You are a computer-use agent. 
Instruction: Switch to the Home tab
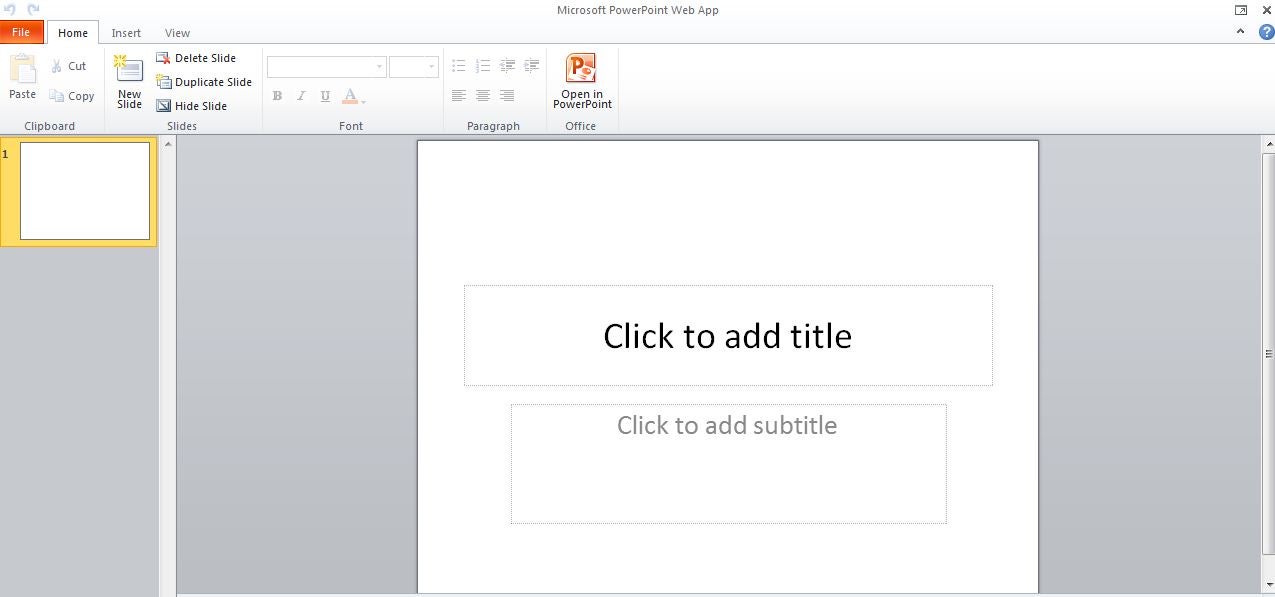(x=73, y=33)
